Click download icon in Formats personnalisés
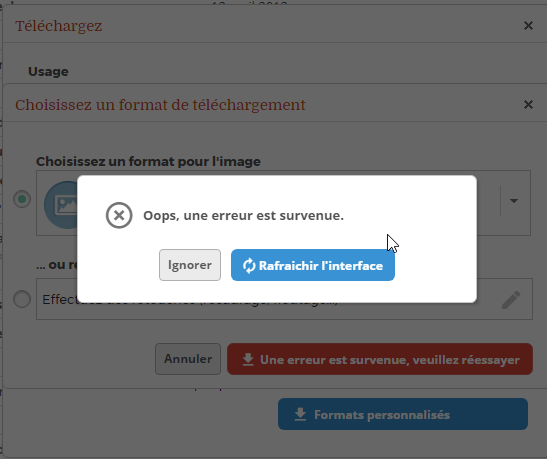Viewport: 547px width, 459px height. click(x=300, y=414)
